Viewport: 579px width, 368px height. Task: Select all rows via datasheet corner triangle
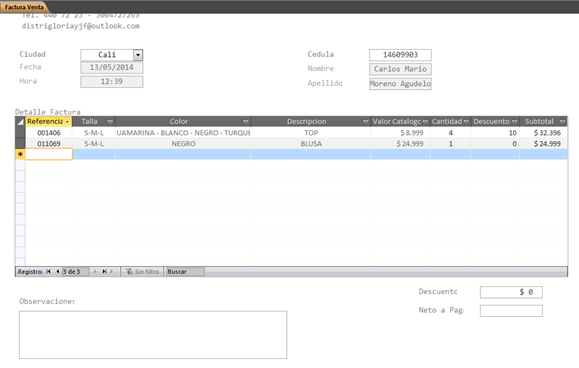point(20,121)
